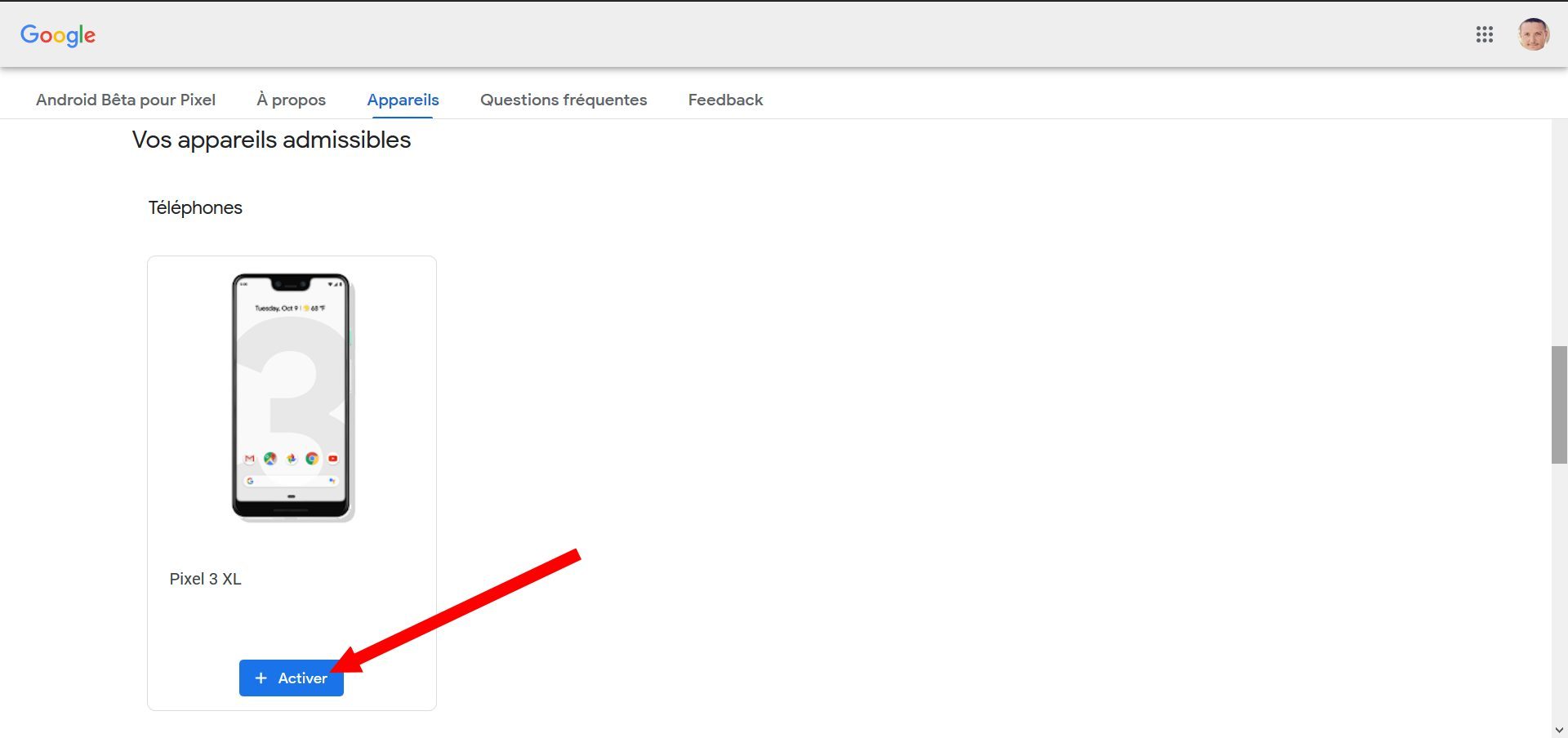1568x738 pixels.
Task: Click the Téléphones section label
Action: 195,207
